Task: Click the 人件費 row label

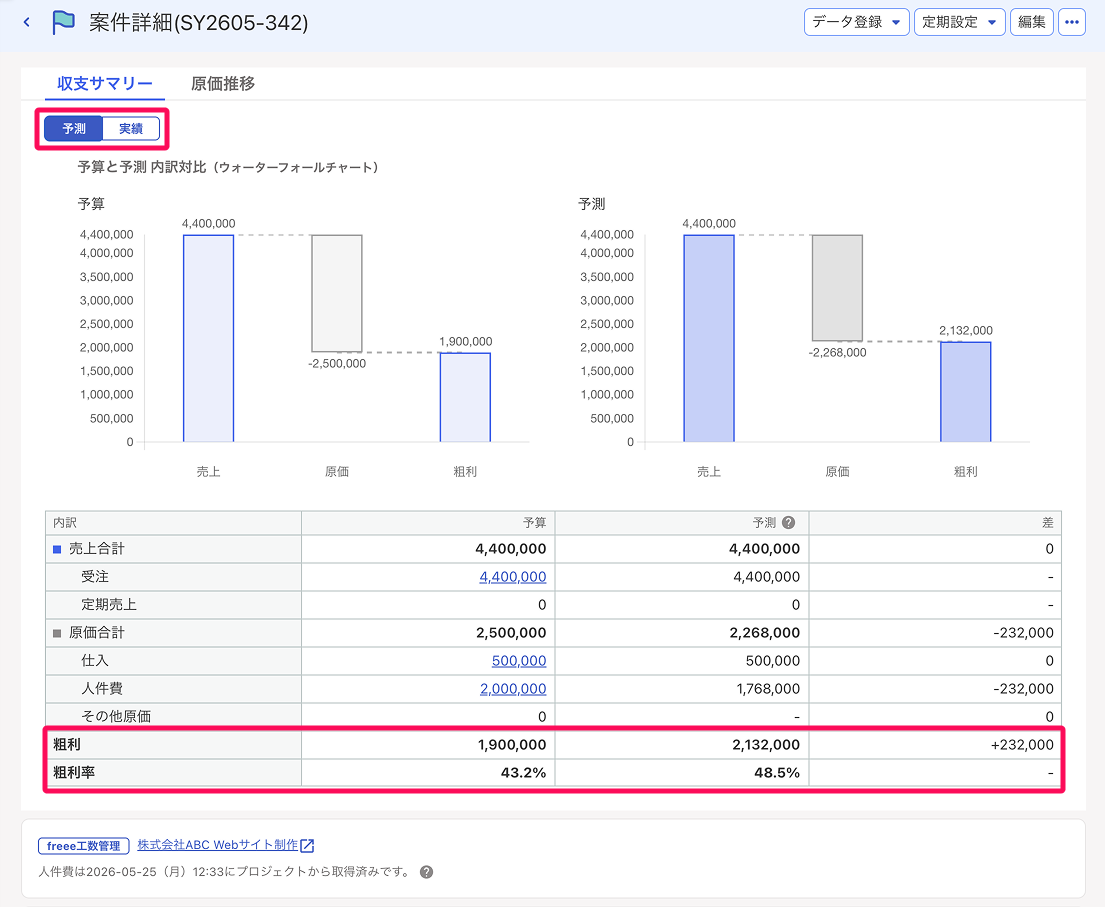Action: pos(101,689)
